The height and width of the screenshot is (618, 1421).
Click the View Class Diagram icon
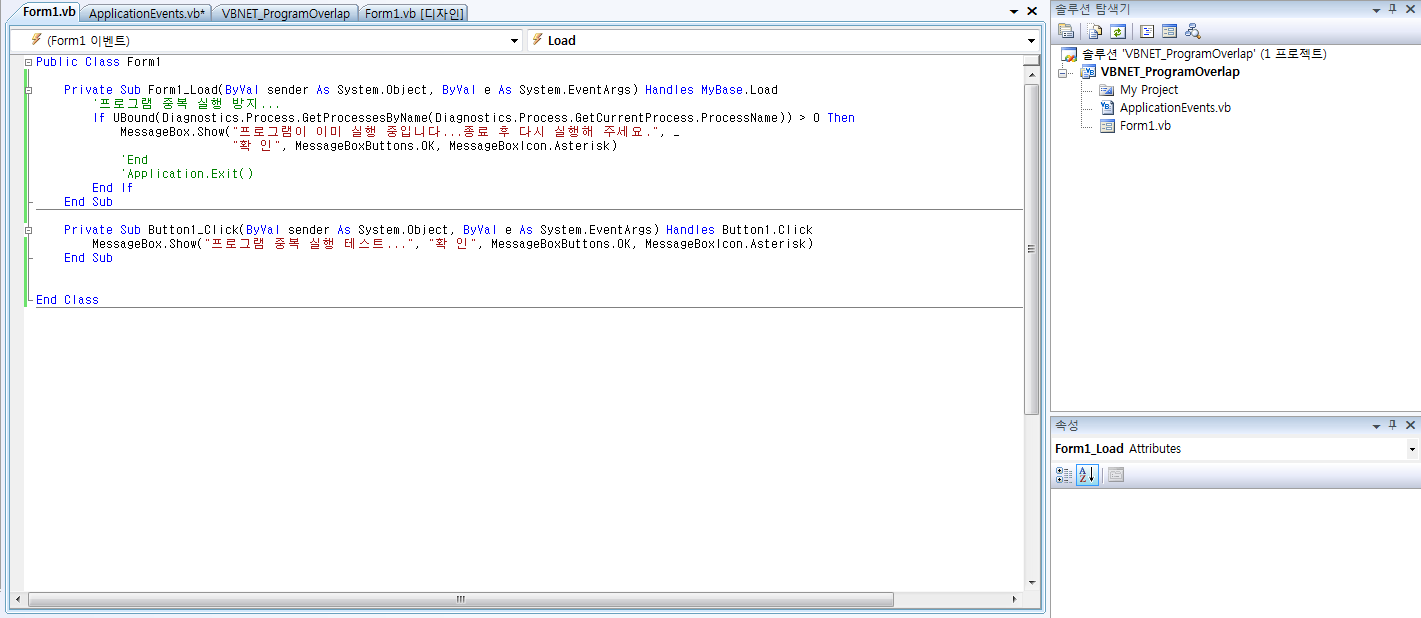point(1192,31)
